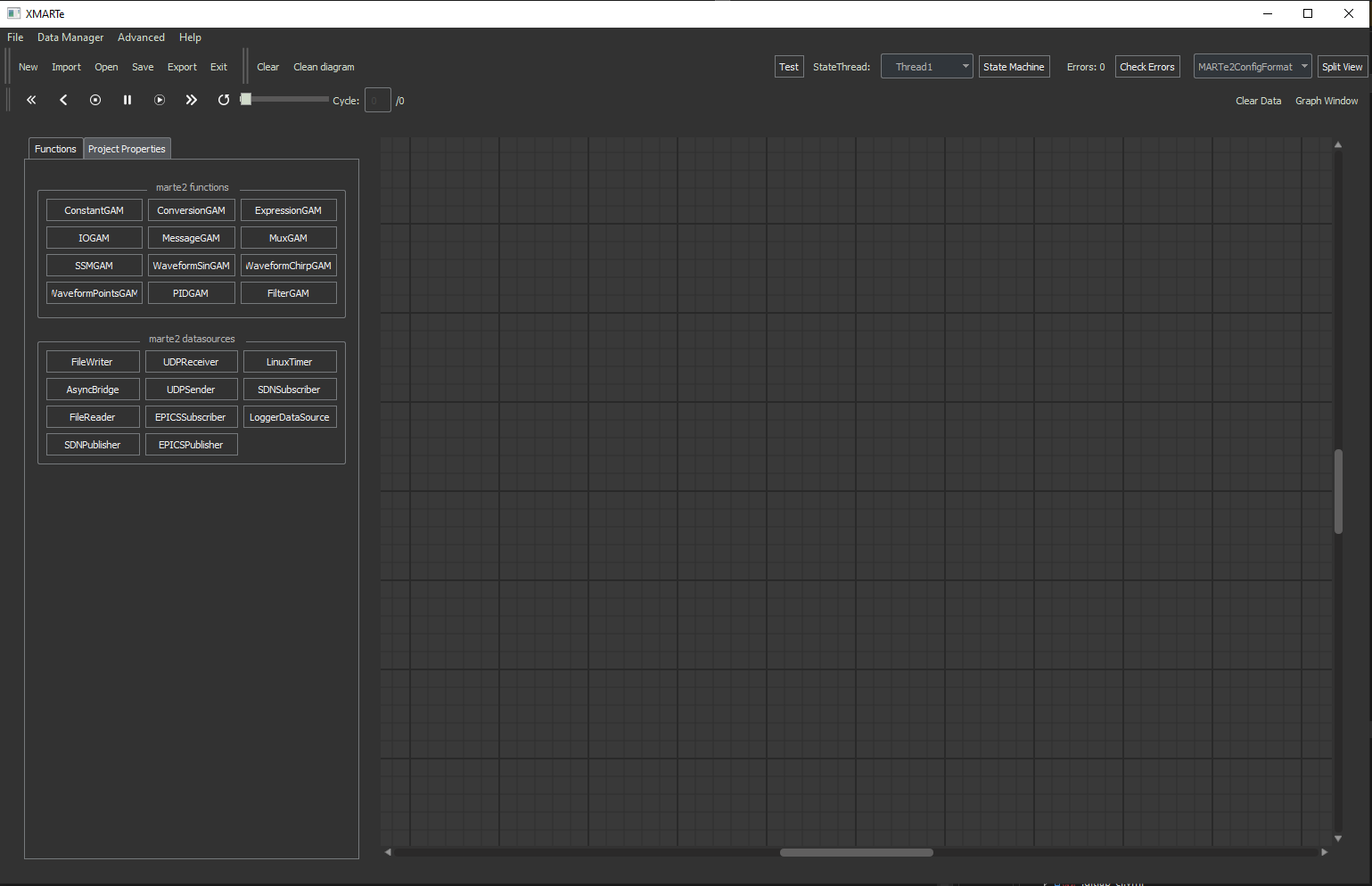Toggle Split View

1341,67
